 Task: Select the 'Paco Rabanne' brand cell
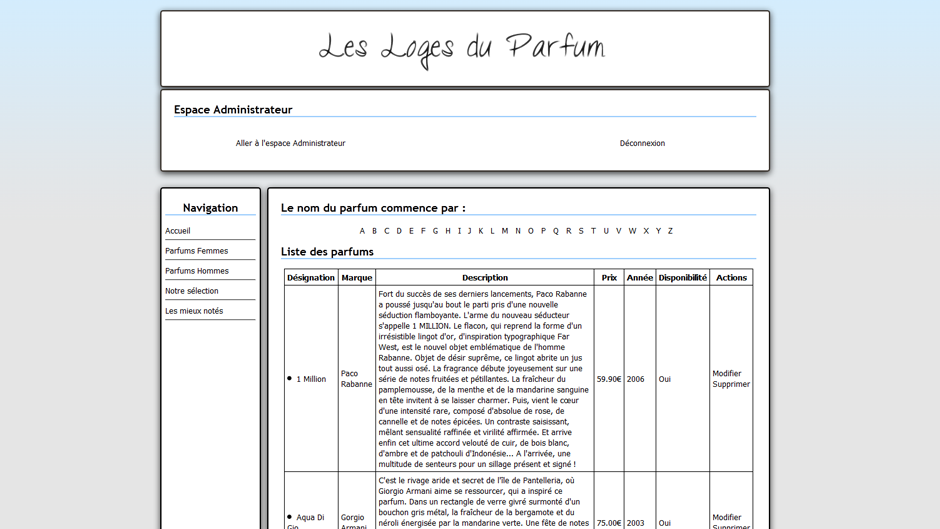pyautogui.click(x=357, y=379)
